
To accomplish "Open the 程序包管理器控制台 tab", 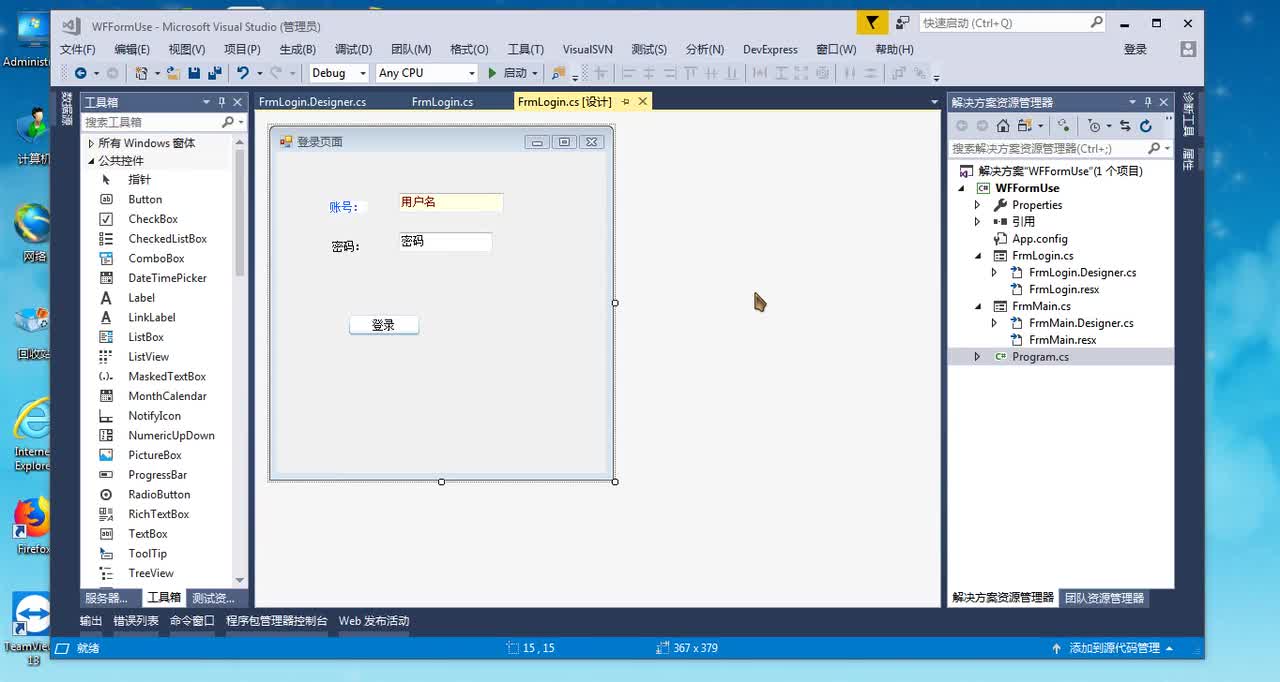I will click(x=276, y=621).
